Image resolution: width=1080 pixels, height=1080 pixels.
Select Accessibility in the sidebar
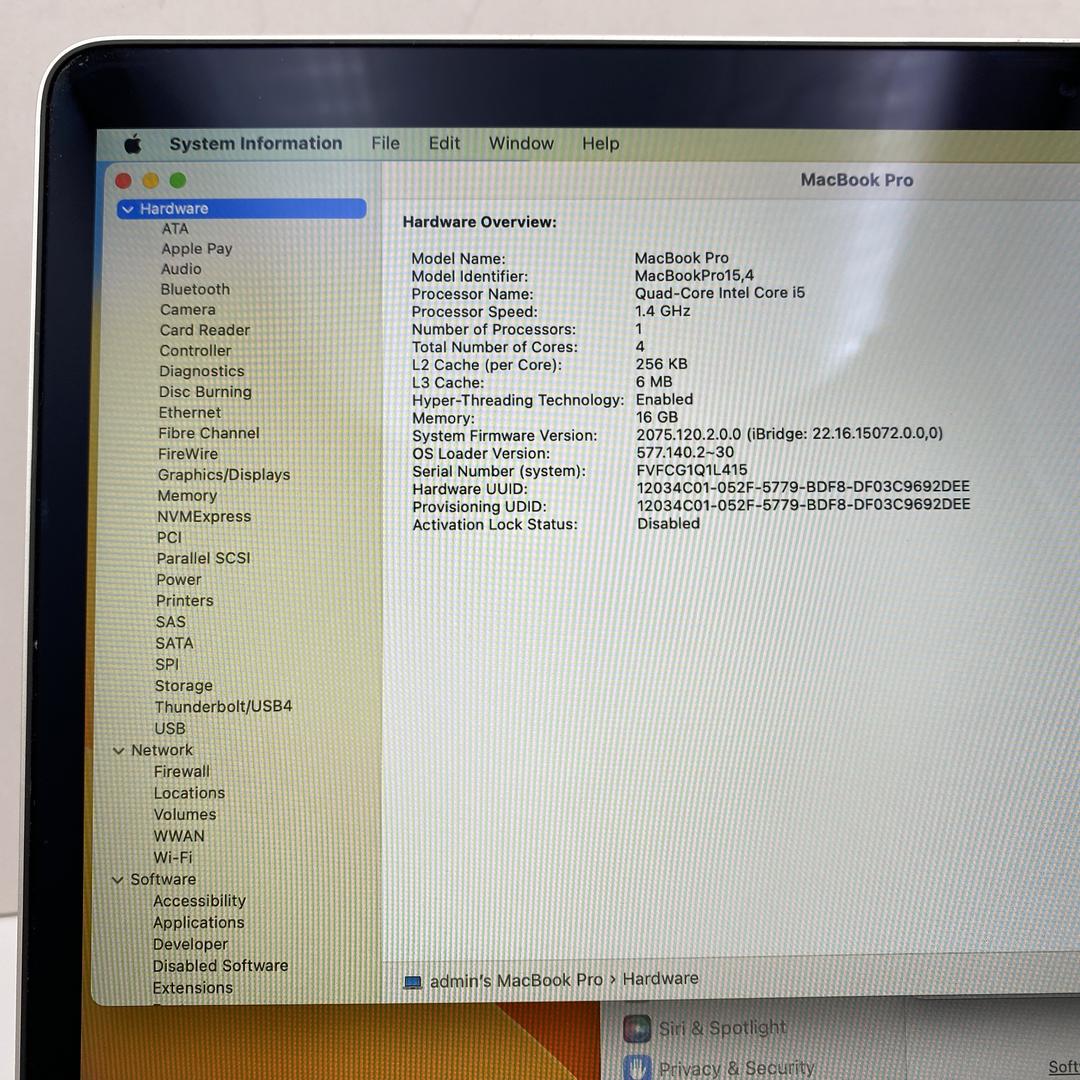200,901
